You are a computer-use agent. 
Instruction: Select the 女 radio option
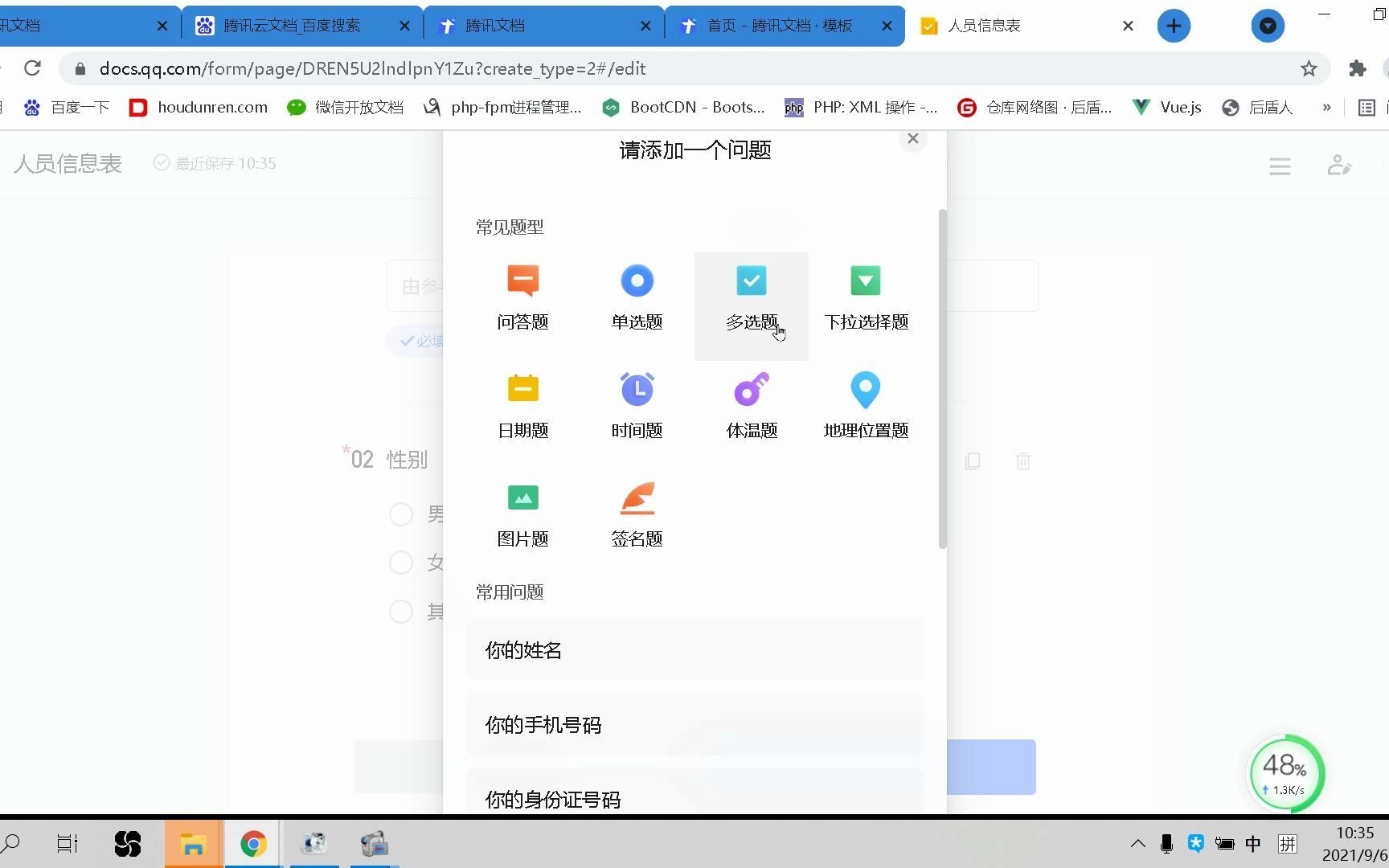pyautogui.click(x=400, y=563)
